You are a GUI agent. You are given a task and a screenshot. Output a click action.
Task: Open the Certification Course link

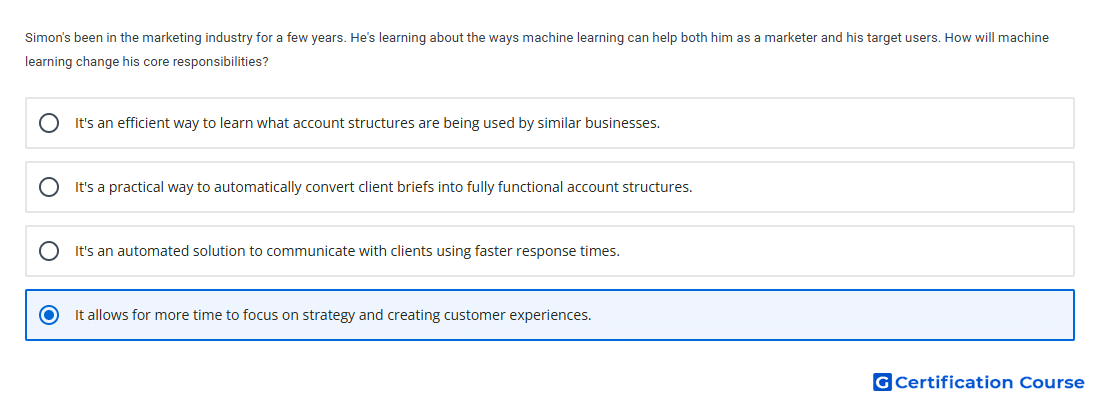pyautogui.click(x=979, y=382)
